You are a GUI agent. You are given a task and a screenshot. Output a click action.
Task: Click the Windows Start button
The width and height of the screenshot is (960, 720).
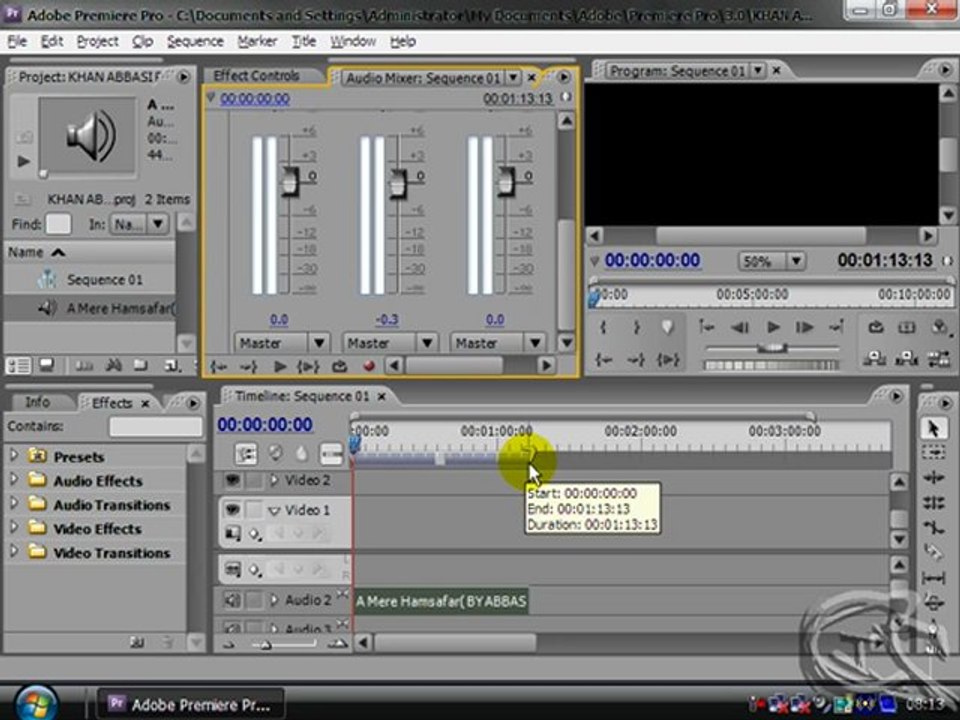coord(36,704)
